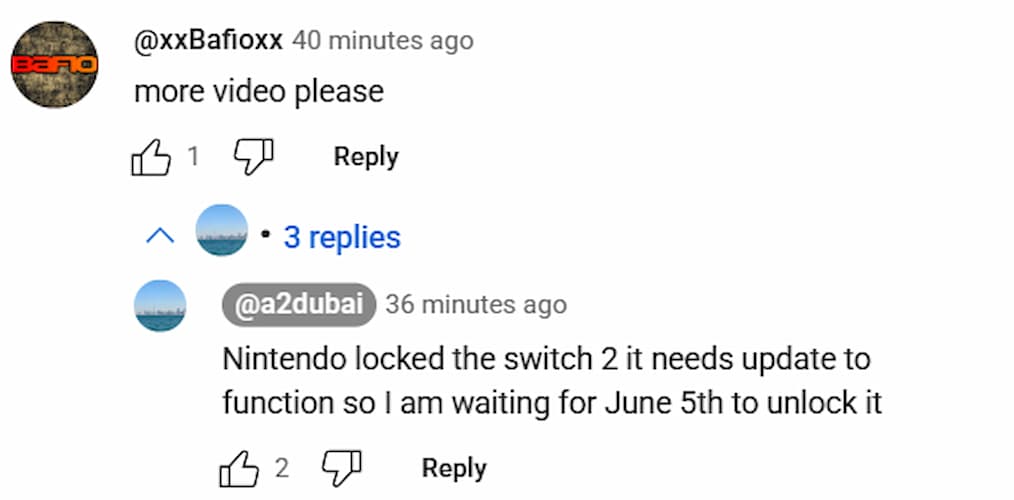Click the "Nintendo locked the switch 2" line
Viewport: 1014px width, 500px height.
546,358
